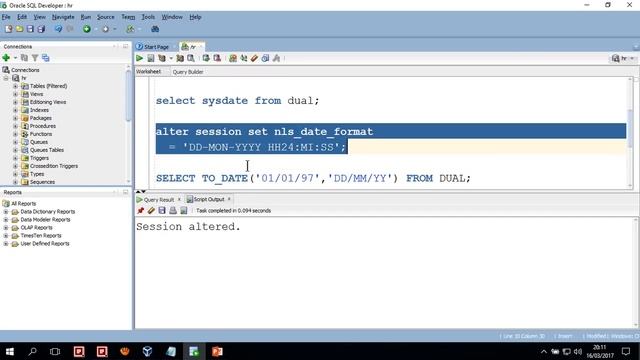The image size is (640, 360).
Task: Select the All Reports tree item
Action: [23, 204]
